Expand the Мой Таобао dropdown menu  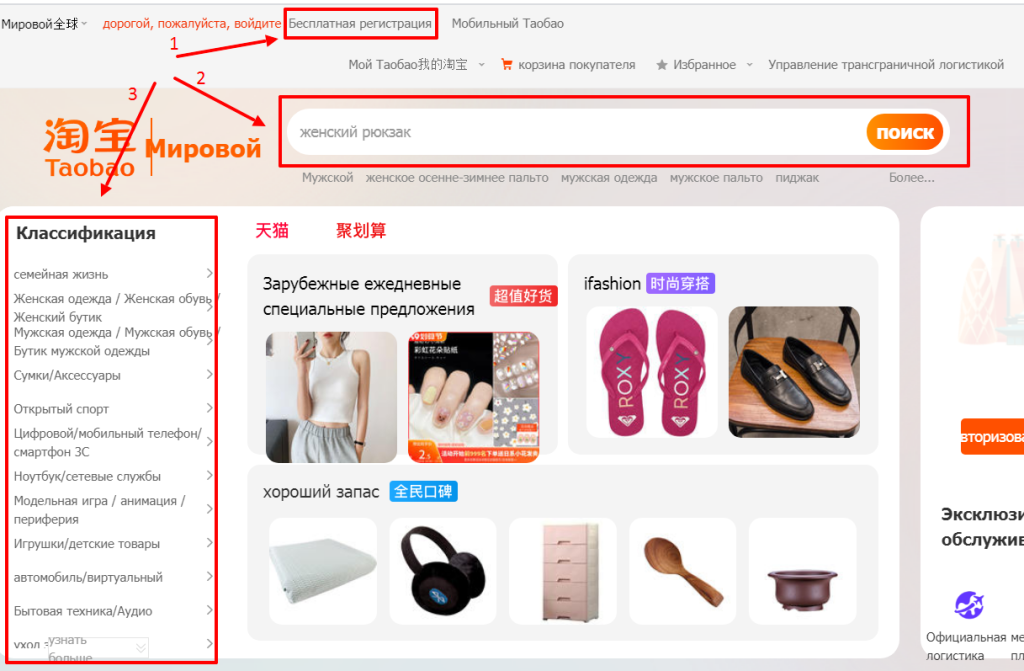[x=481, y=65]
